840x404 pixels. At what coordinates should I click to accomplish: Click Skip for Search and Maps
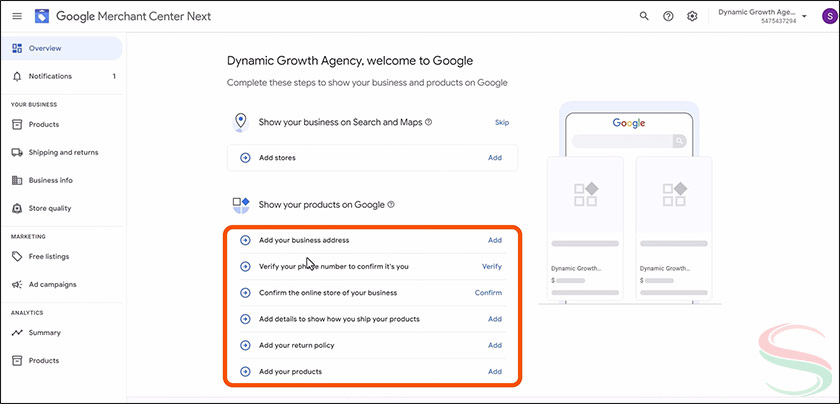click(x=502, y=122)
